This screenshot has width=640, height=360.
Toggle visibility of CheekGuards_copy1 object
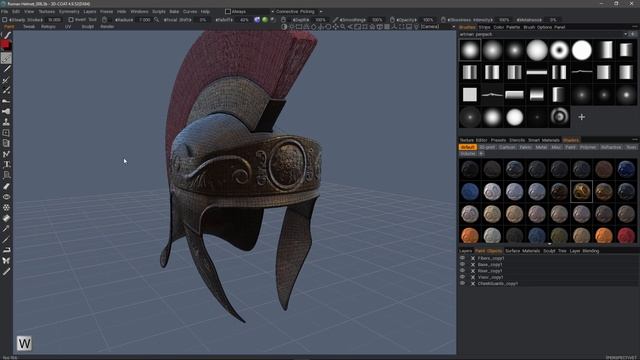(462, 283)
